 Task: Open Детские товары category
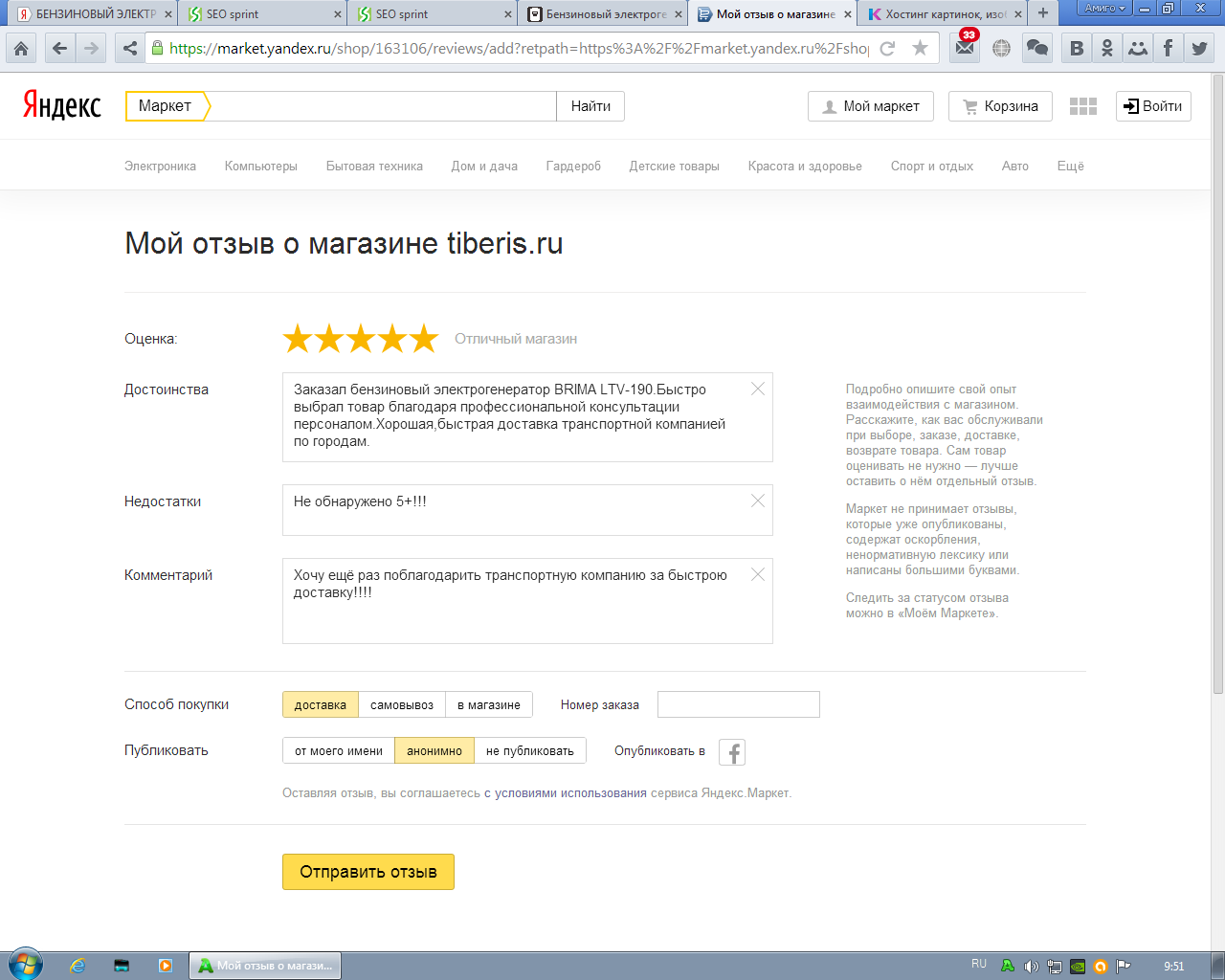675,166
